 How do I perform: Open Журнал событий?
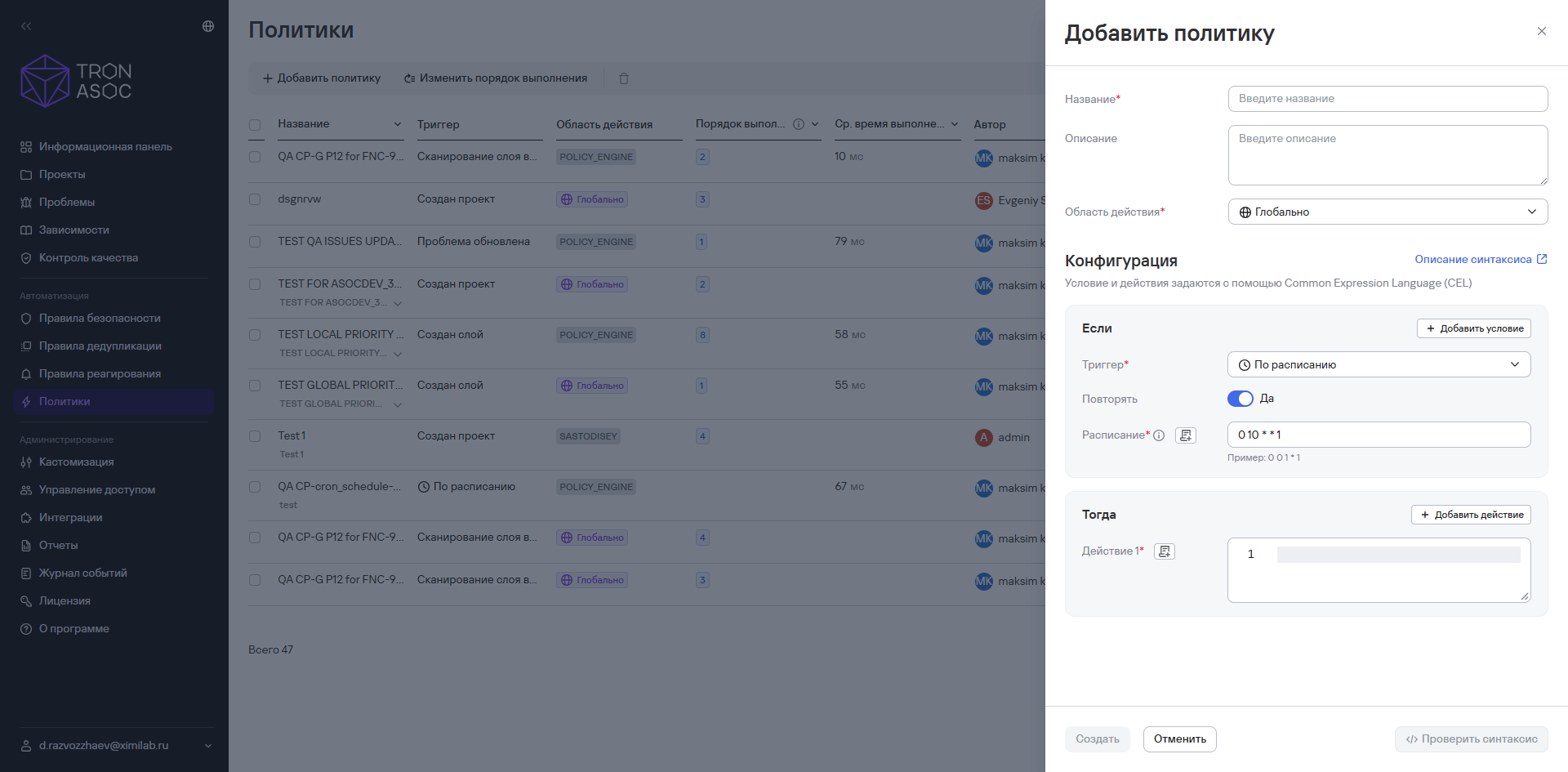(83, 573)
